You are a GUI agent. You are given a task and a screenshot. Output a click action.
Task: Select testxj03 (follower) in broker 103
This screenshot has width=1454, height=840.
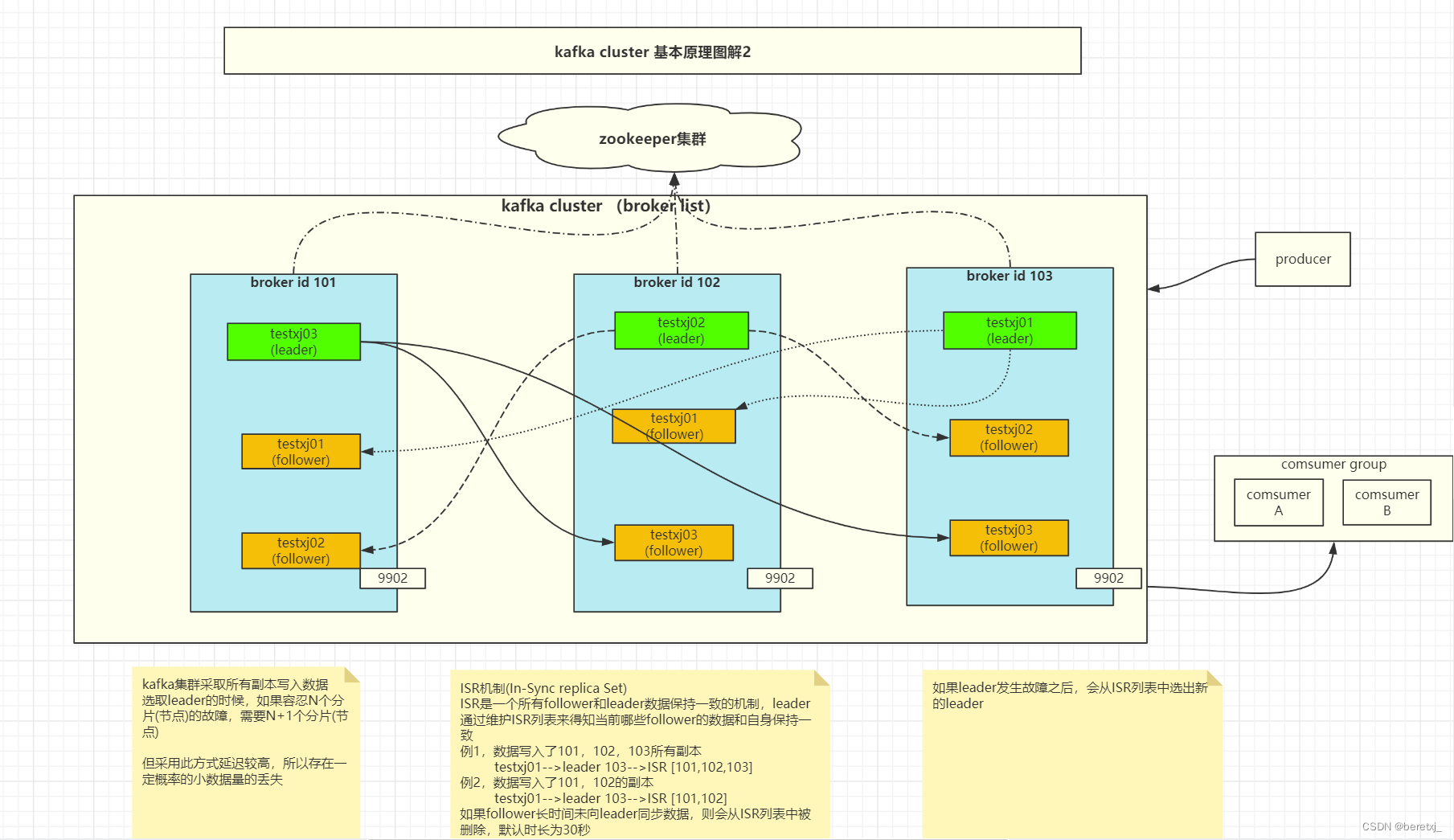pos(1009,538)
